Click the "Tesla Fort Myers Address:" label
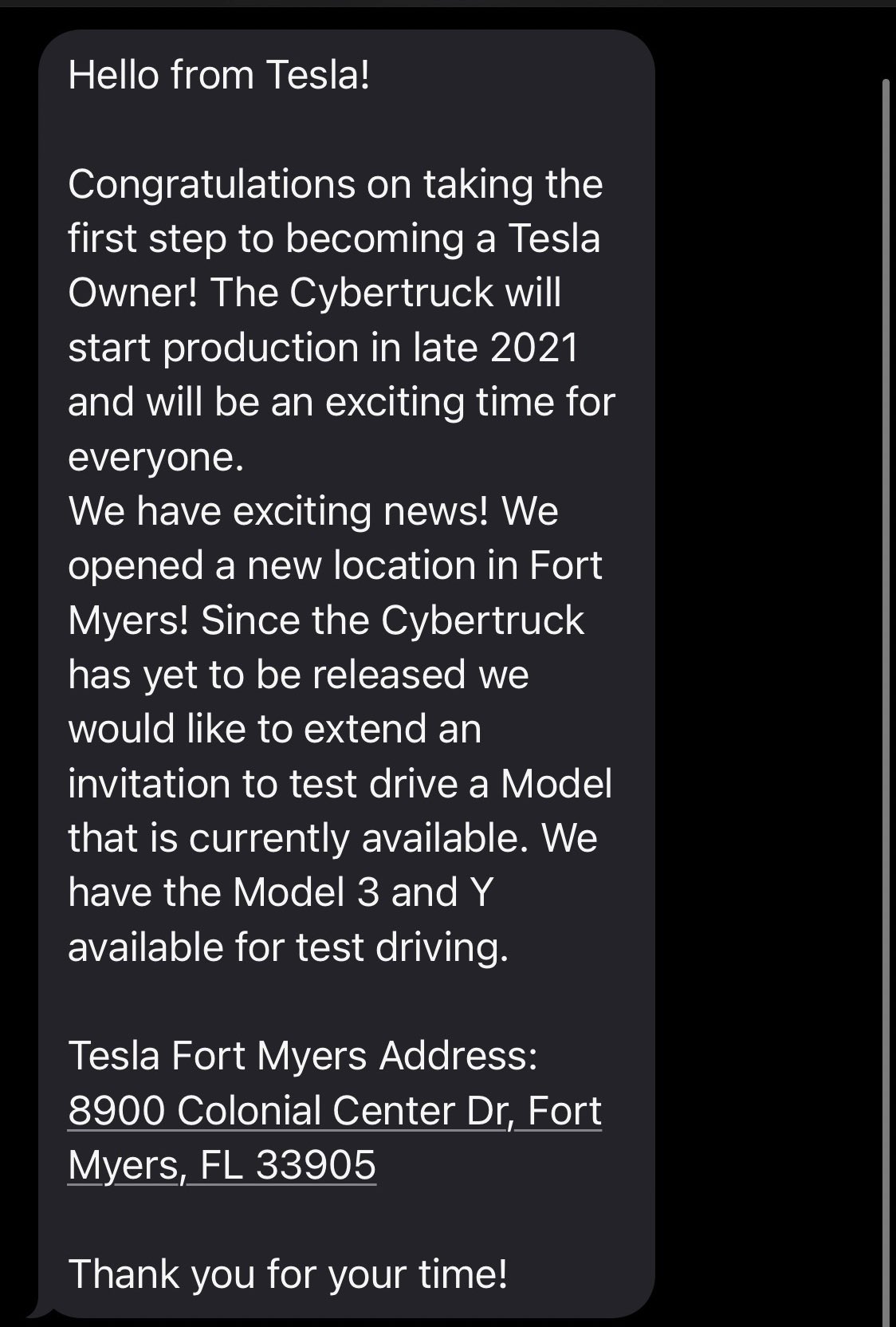Viewport: 896px width, 1327px height. pyautogui.click(x=303, y=1056)
